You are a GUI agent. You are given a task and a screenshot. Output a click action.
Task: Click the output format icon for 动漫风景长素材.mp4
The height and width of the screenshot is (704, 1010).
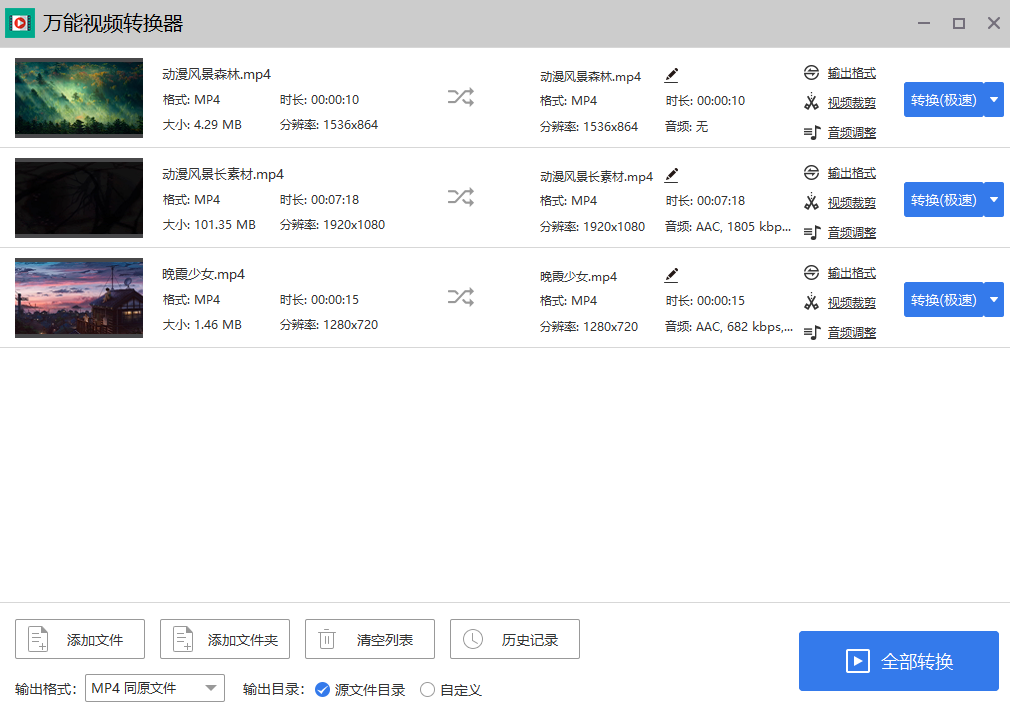coord(811,173)
